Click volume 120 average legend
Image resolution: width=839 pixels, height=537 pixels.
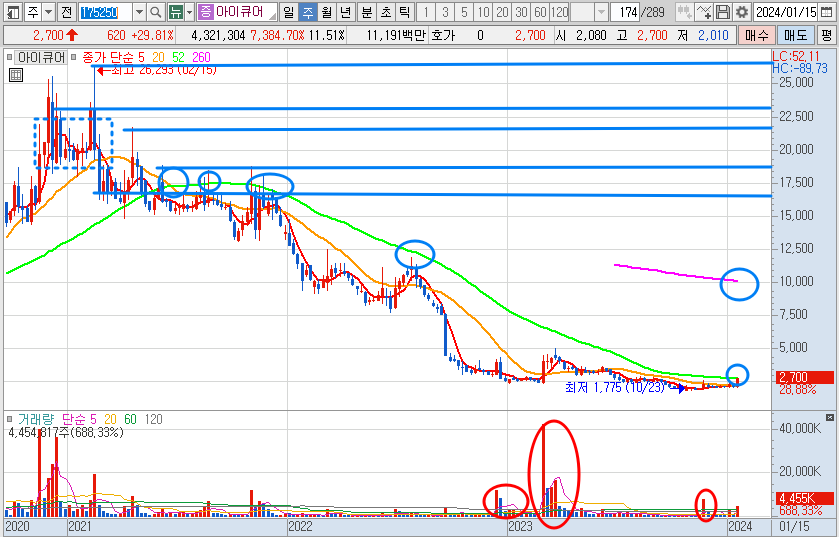153,419
